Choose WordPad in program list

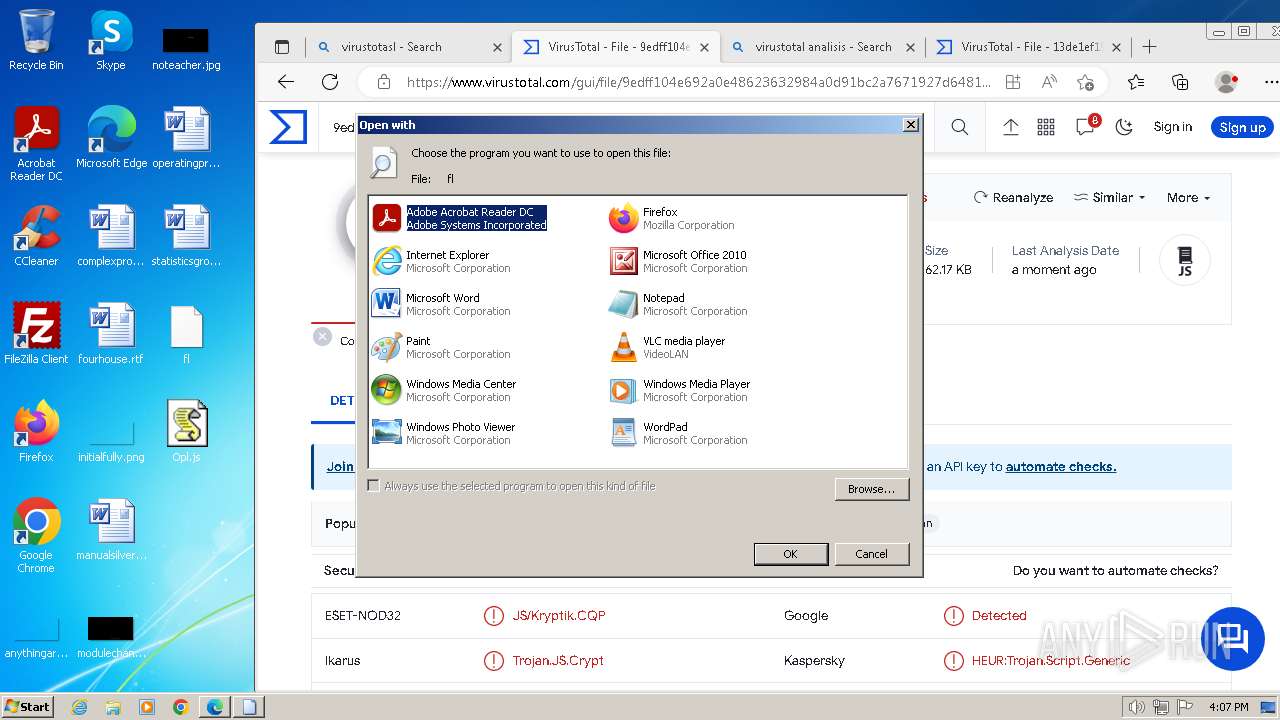click(678, 433)
